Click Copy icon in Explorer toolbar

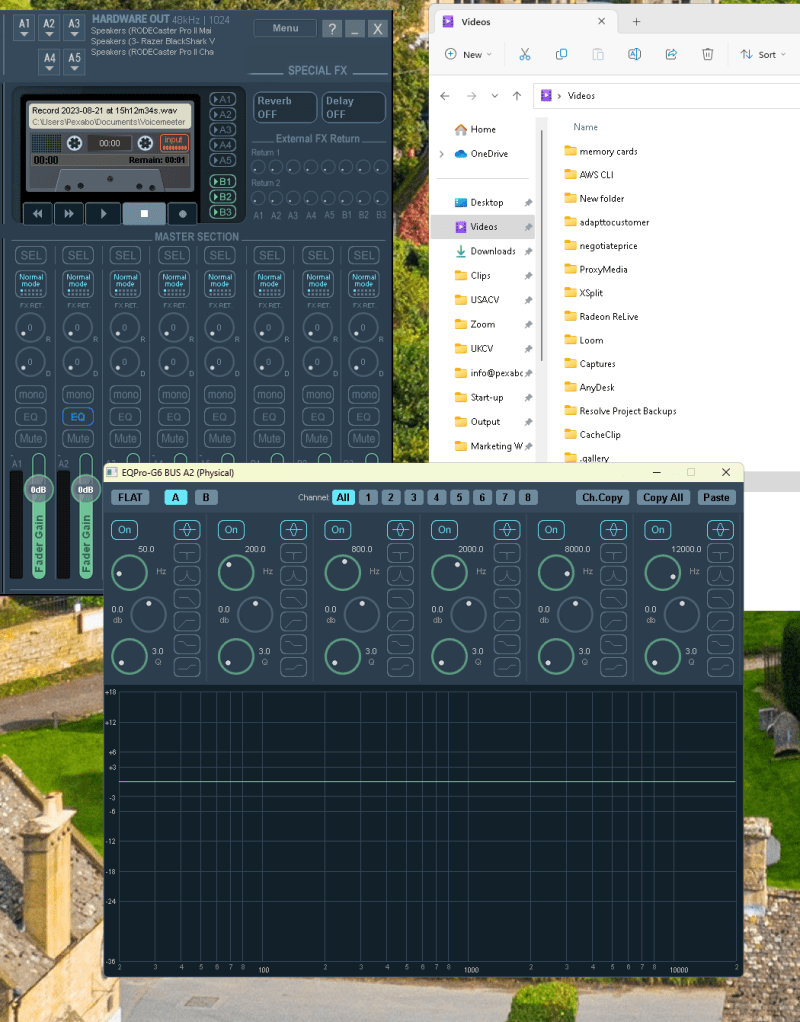(561, 54)
